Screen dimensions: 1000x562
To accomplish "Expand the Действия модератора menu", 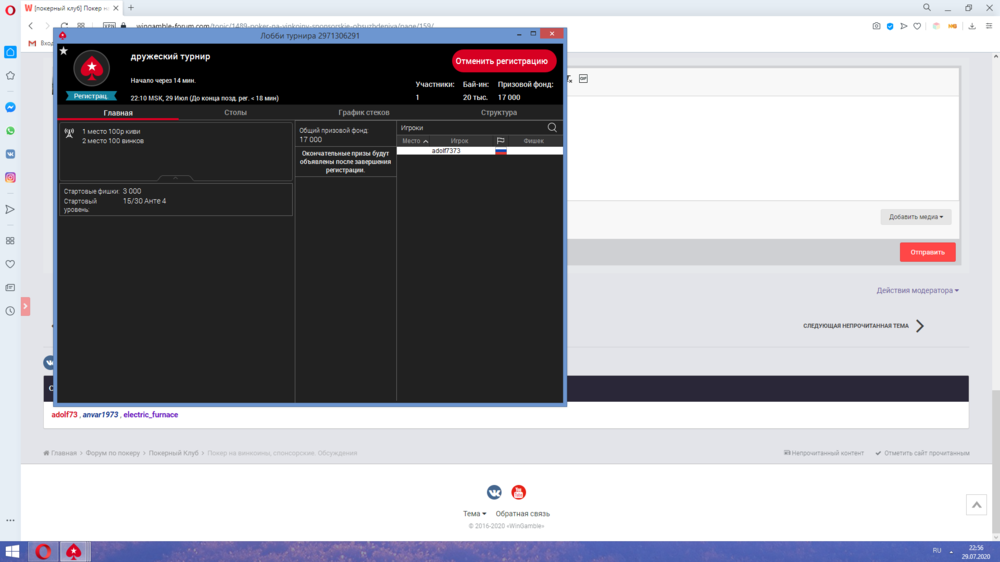I will pyautogui.click(x=917, y=291).
